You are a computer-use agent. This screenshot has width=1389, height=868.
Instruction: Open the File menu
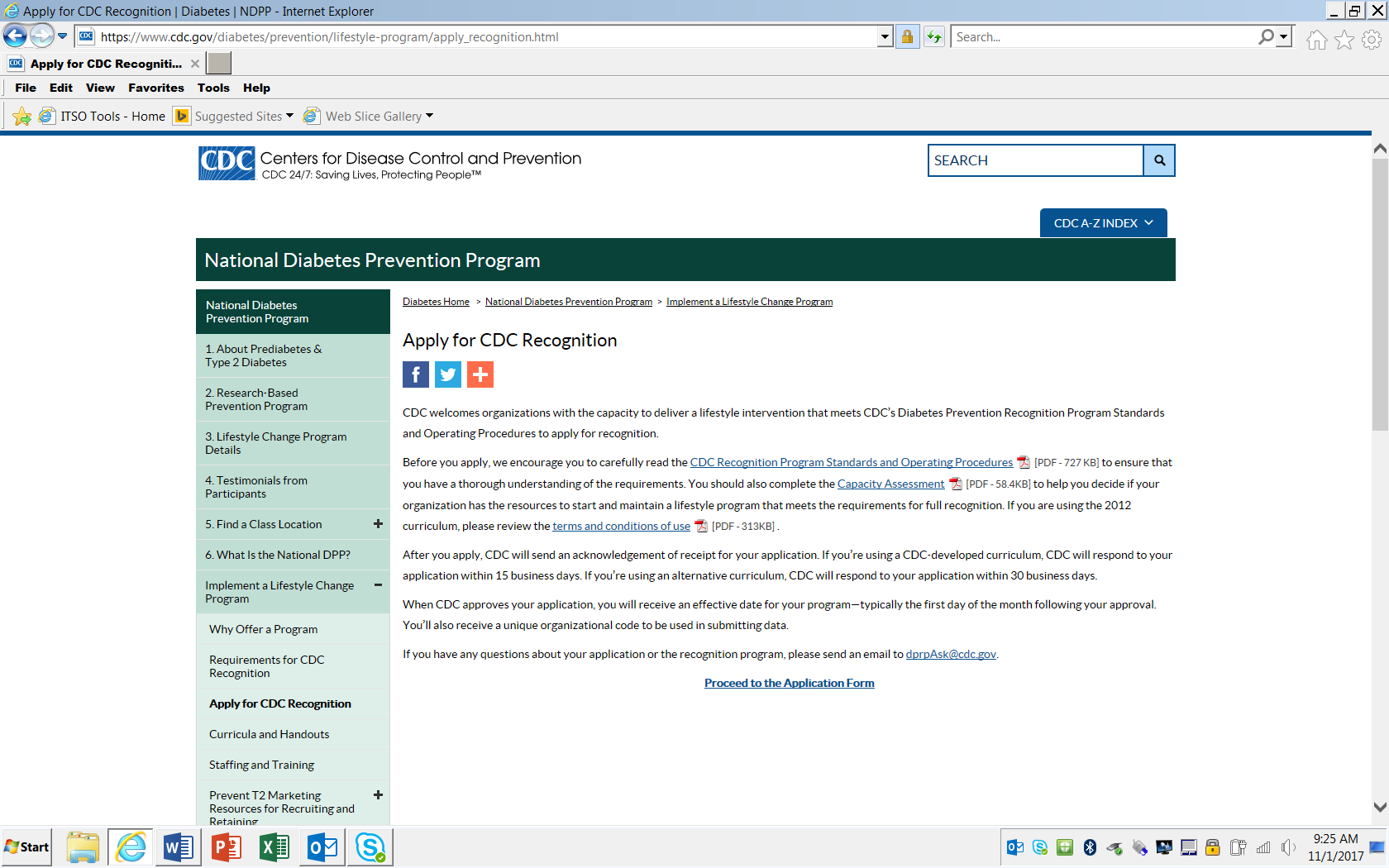26,88
